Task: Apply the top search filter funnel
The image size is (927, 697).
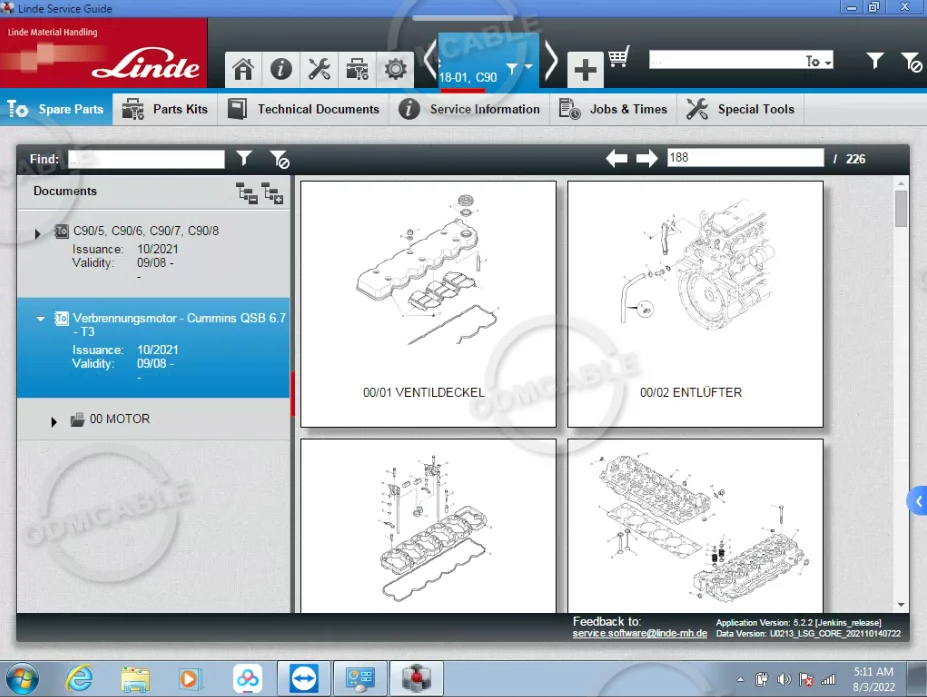Action: (874, 60)
